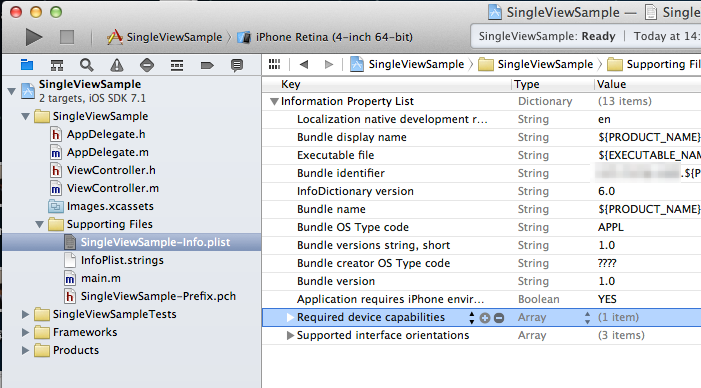Select Bundle creator OS Type code row
701x388 pixels.
point(481,263)
